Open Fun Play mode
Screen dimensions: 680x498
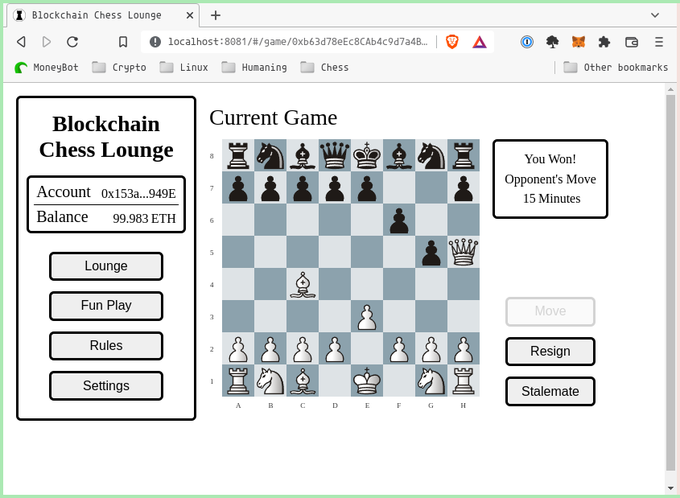point(106,306)
